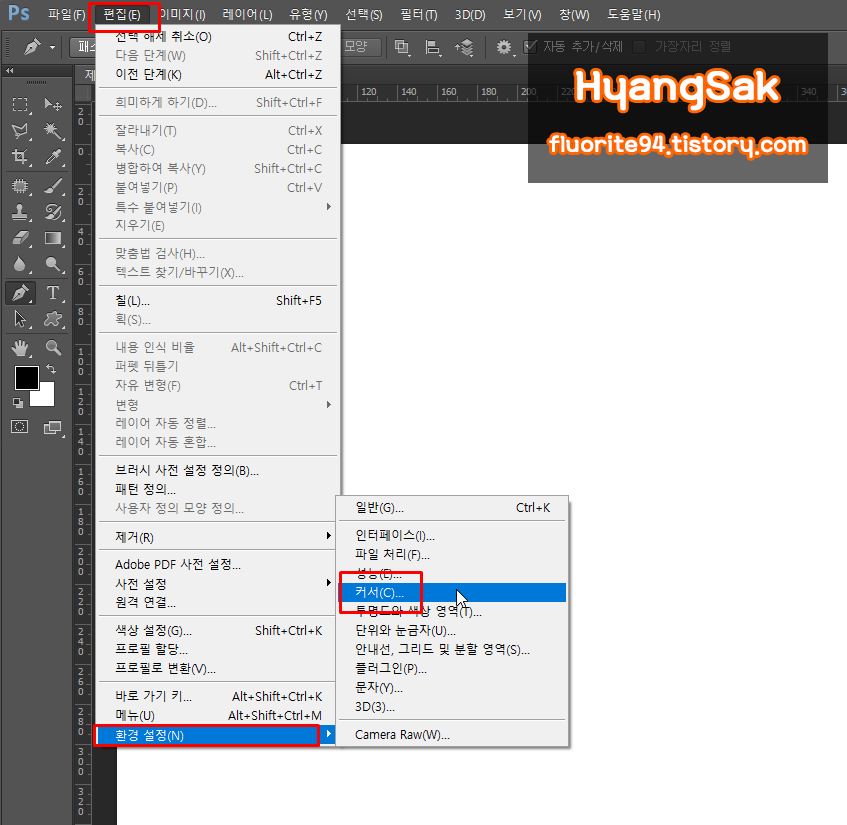Open the 3D(D) menu
This screenshot has height=825, width=847.
tap(470, 15)
